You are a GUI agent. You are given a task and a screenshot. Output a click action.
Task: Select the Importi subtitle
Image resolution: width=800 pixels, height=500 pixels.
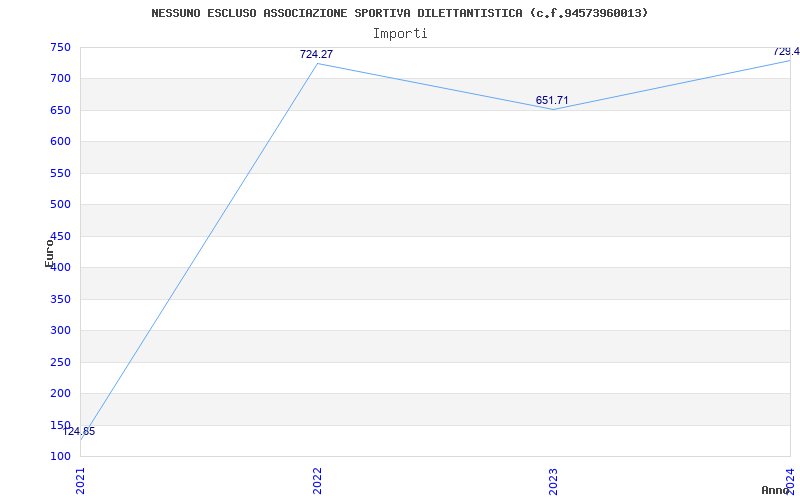(400, 34)
